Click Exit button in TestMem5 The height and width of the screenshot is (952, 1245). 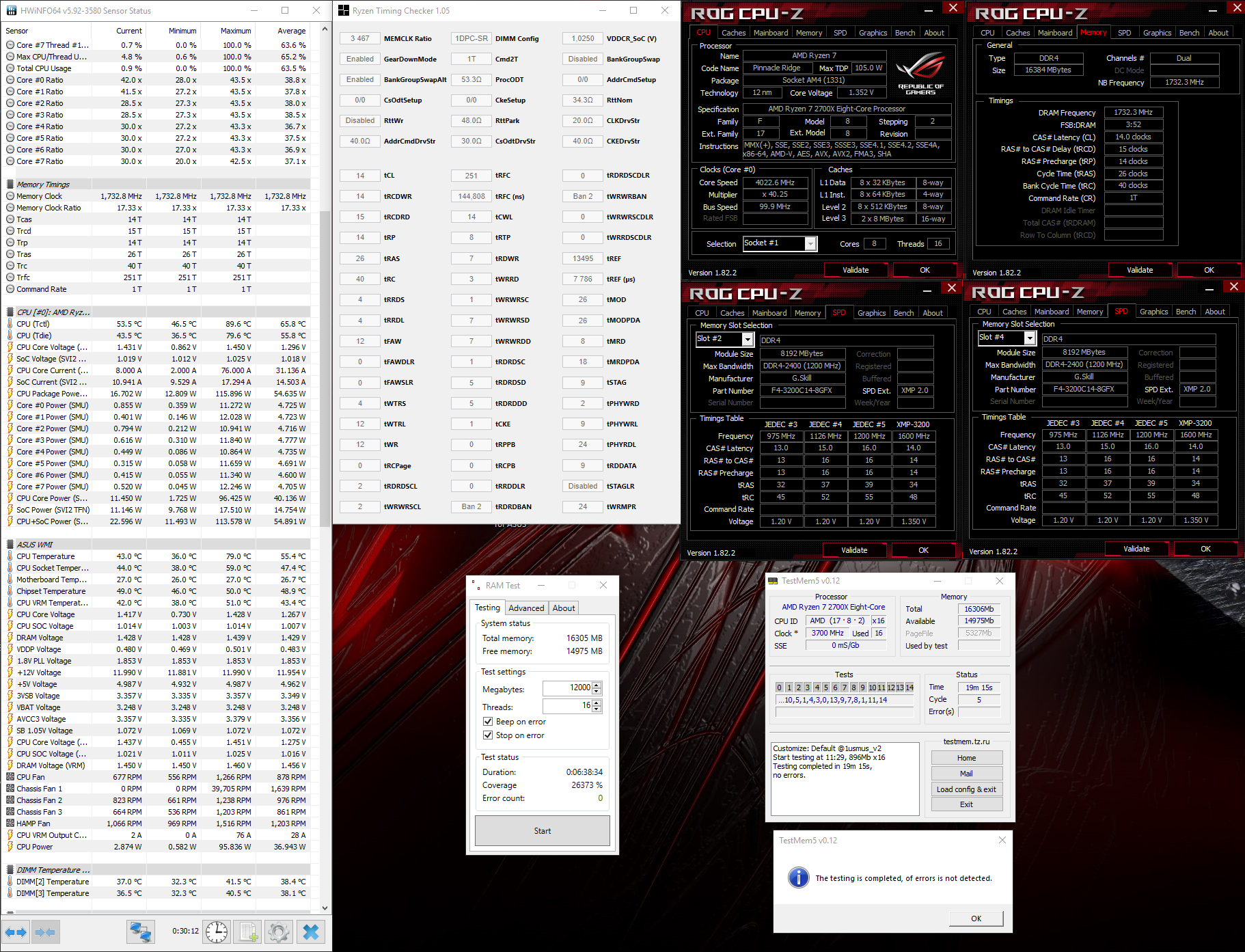coord(967,804)
